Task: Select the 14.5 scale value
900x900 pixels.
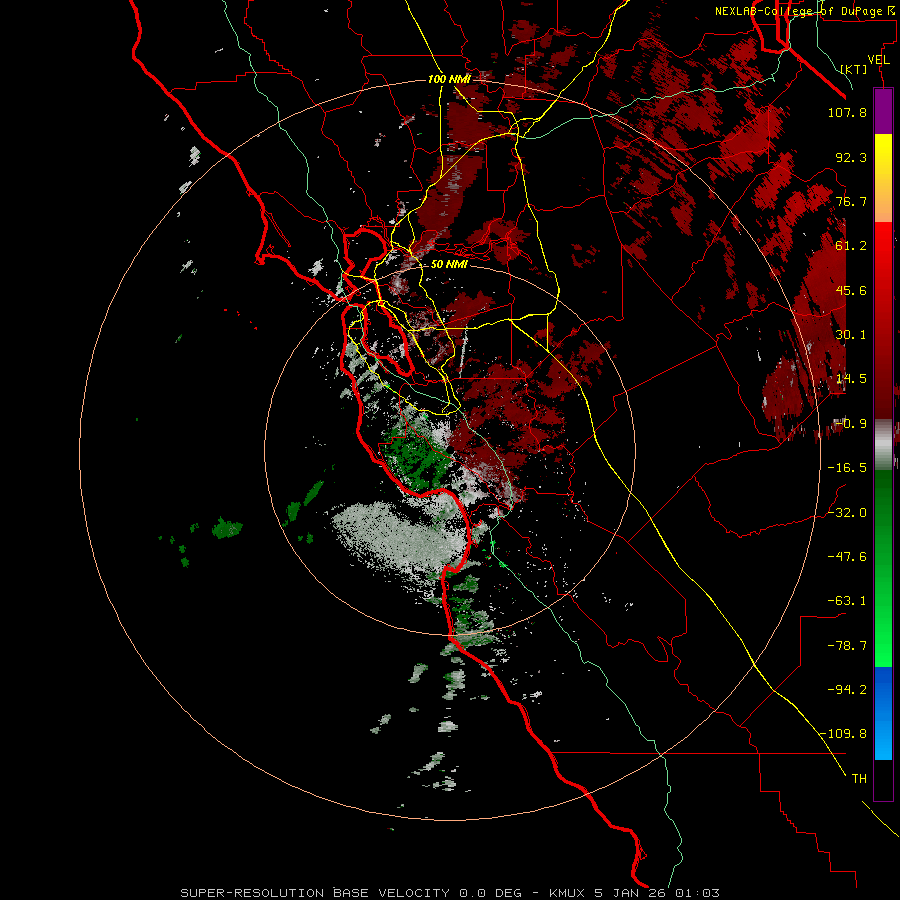Action: (x=851, y=379)
